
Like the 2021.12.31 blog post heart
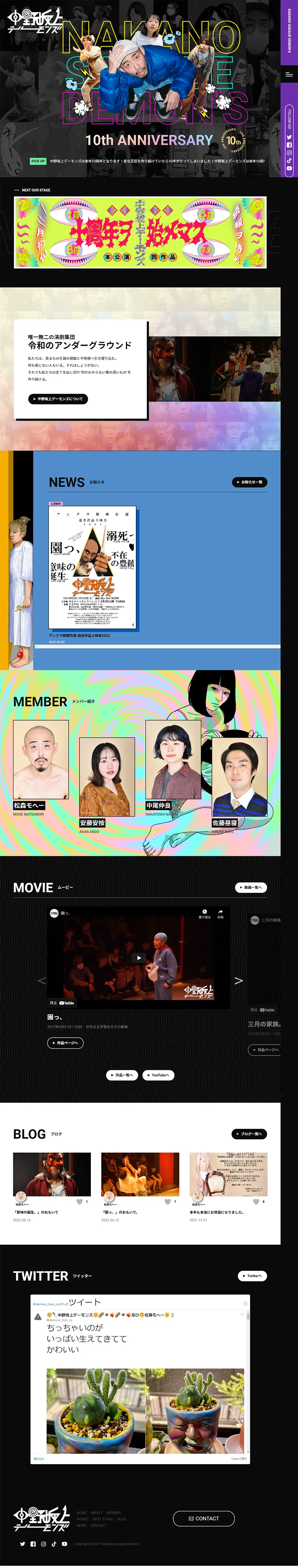256,1201
